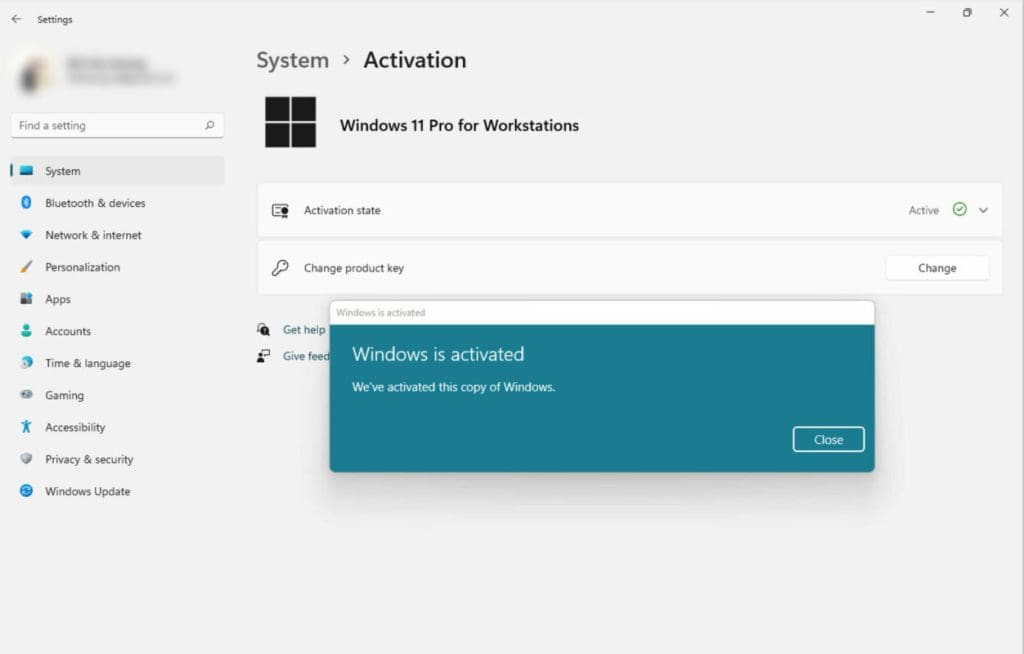Viewport: 1024px width, 654px height.
Task: Click the Give feedback person icon
Action: (x=263, y=356)
